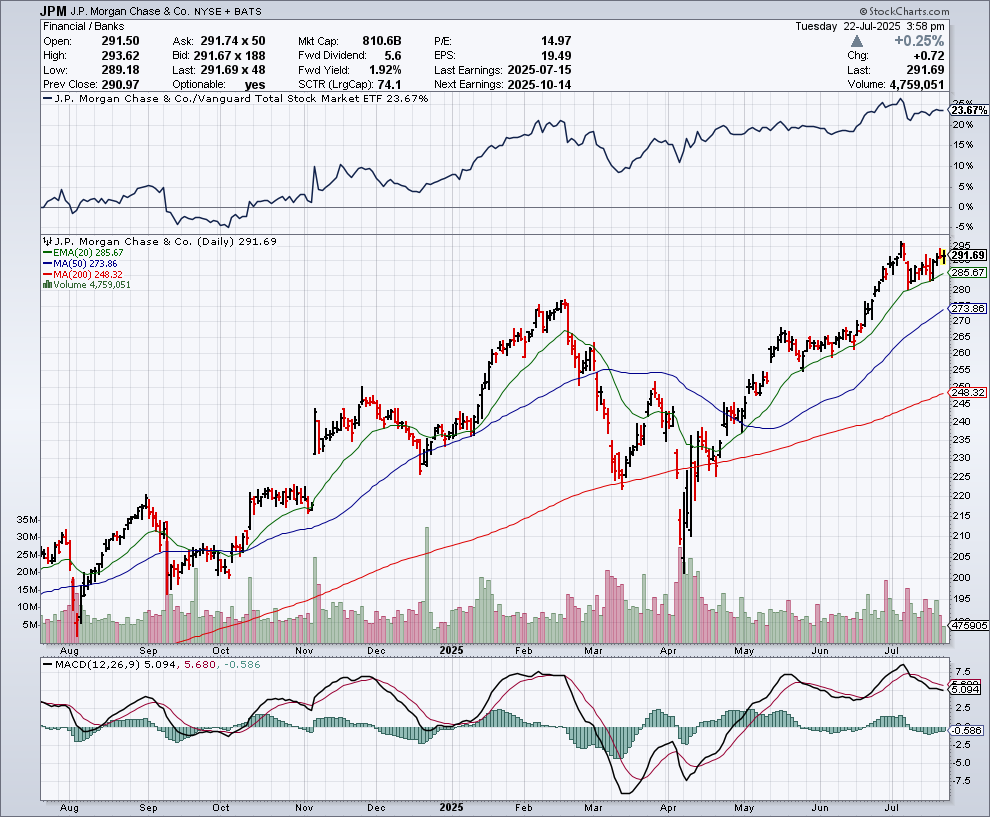
Task: Click the 5M label on the volume axis
Action: 30,624
